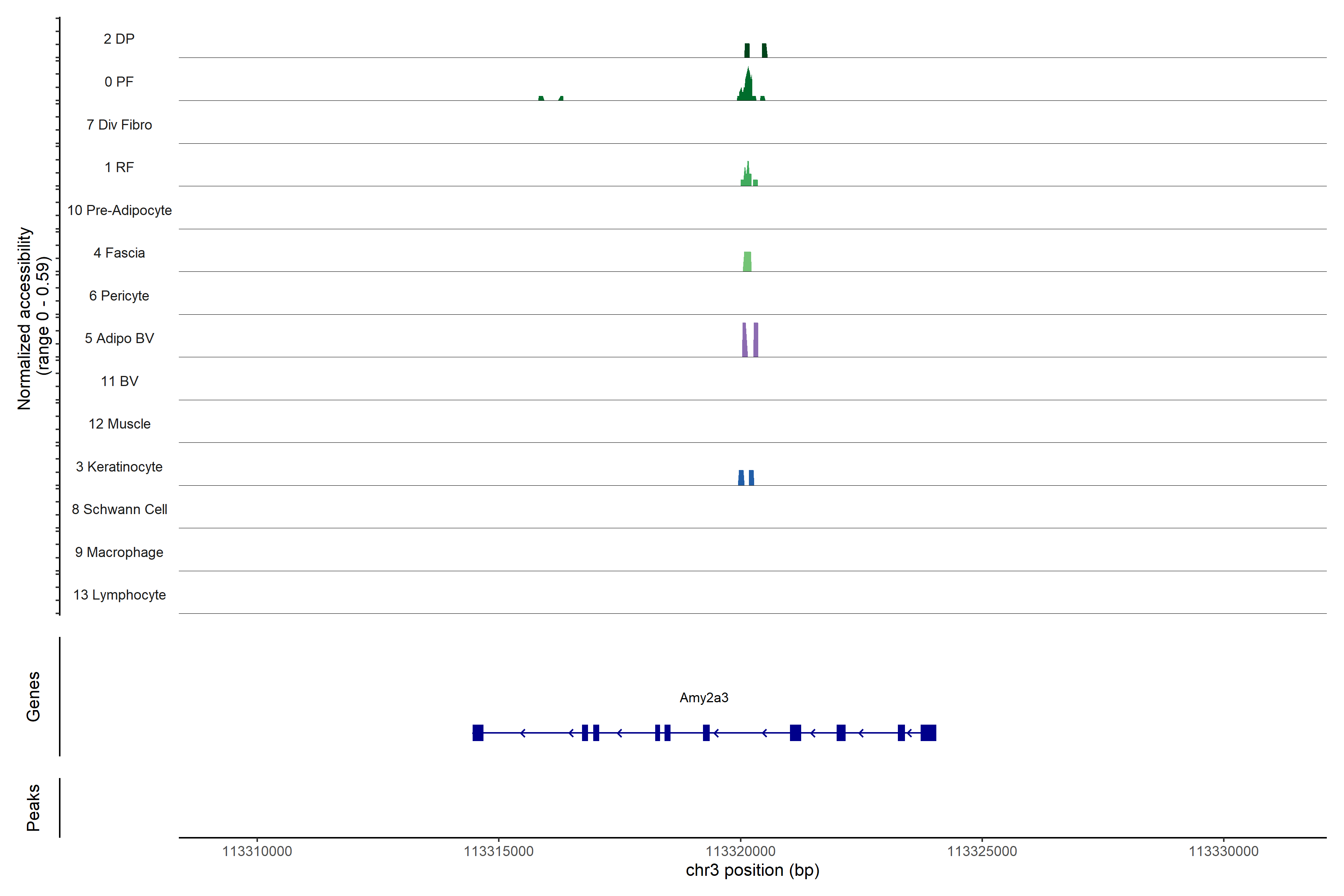Click the blue 3 Keratinocyte peak
Image resolution: width=1344 pixels, height=896 pixels.
click(741, 478)
